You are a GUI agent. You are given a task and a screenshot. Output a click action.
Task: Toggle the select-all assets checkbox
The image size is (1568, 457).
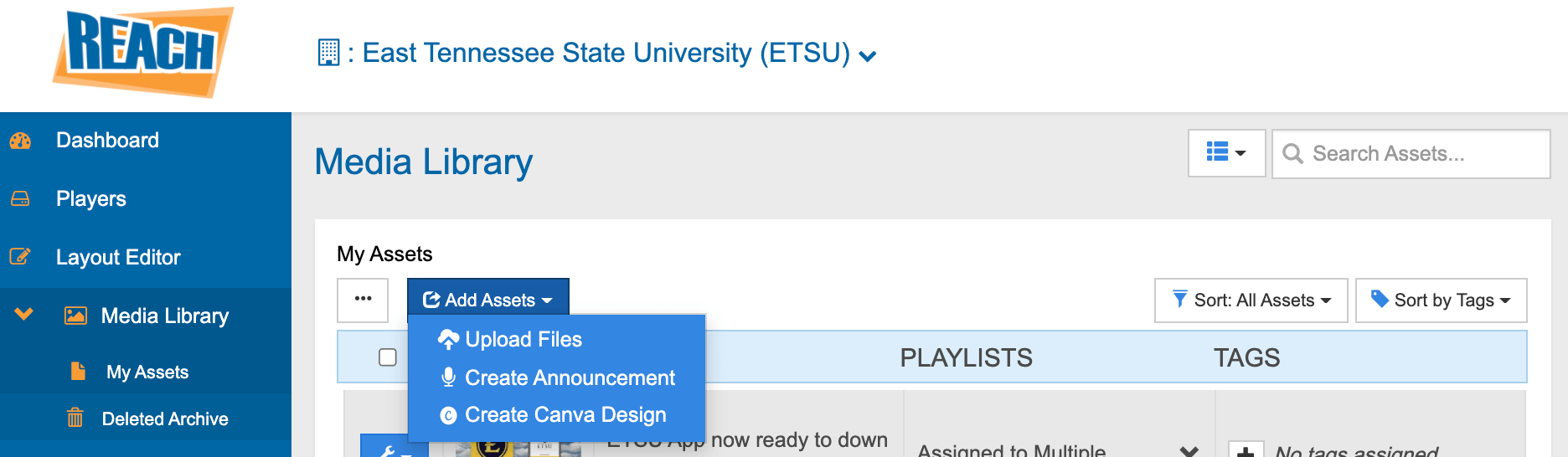(x=388, y=357)
